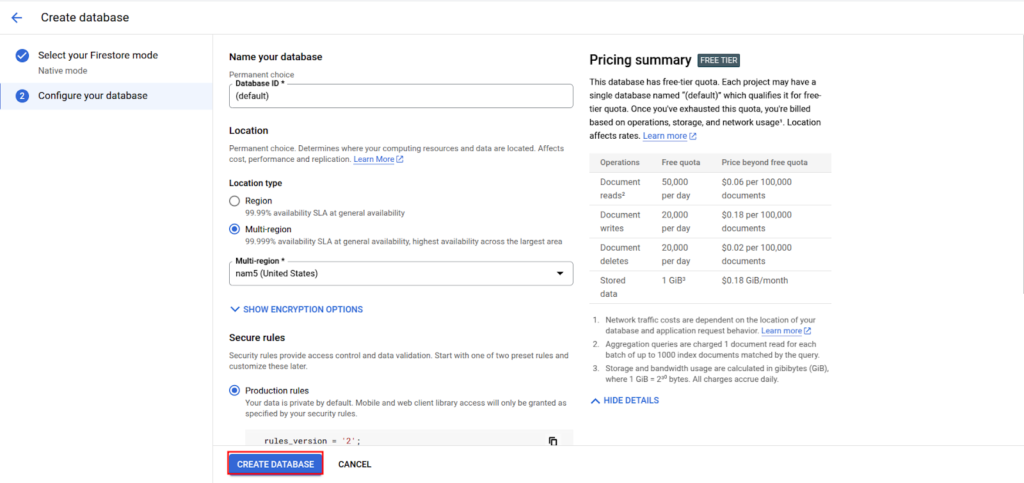The image size is (1024, 483).
Task: Expand Show Encryption Options
Action: click(296, 309)
